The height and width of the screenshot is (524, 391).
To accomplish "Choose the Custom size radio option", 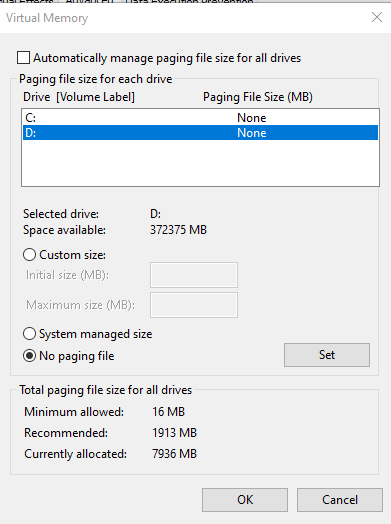I will (29, 255).
